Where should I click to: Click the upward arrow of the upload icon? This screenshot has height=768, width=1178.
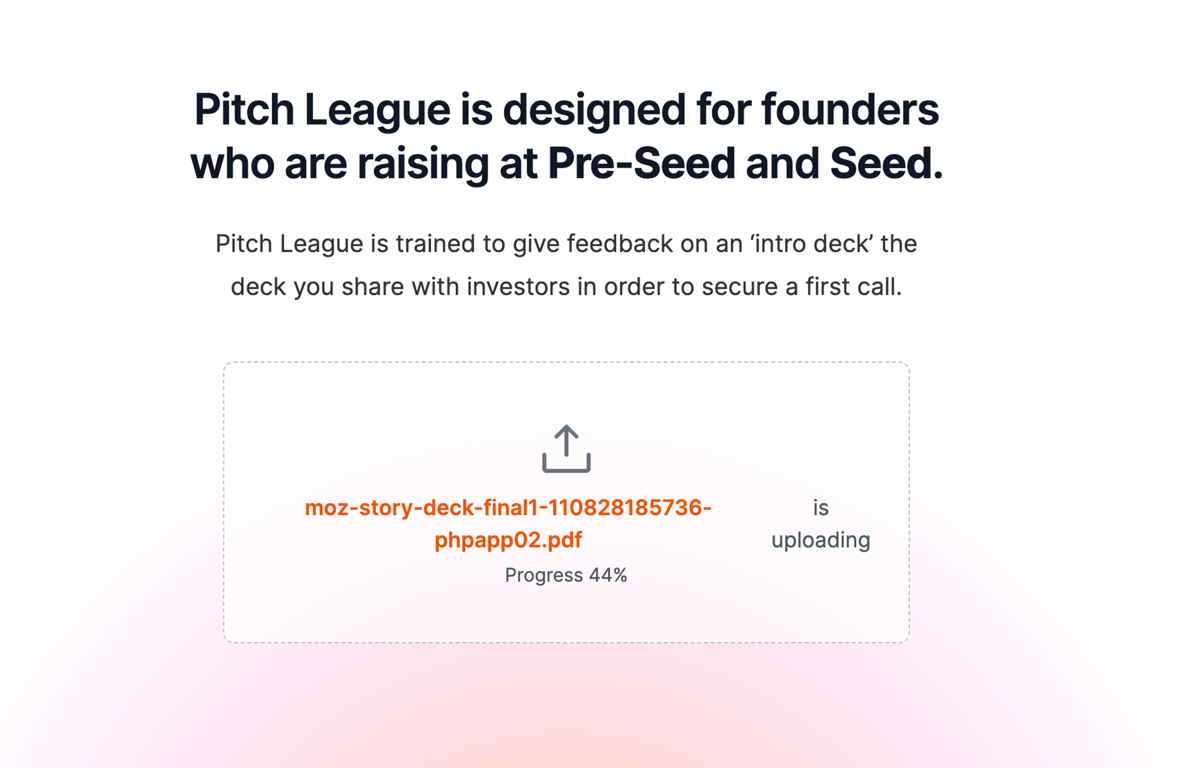point(566,438)
